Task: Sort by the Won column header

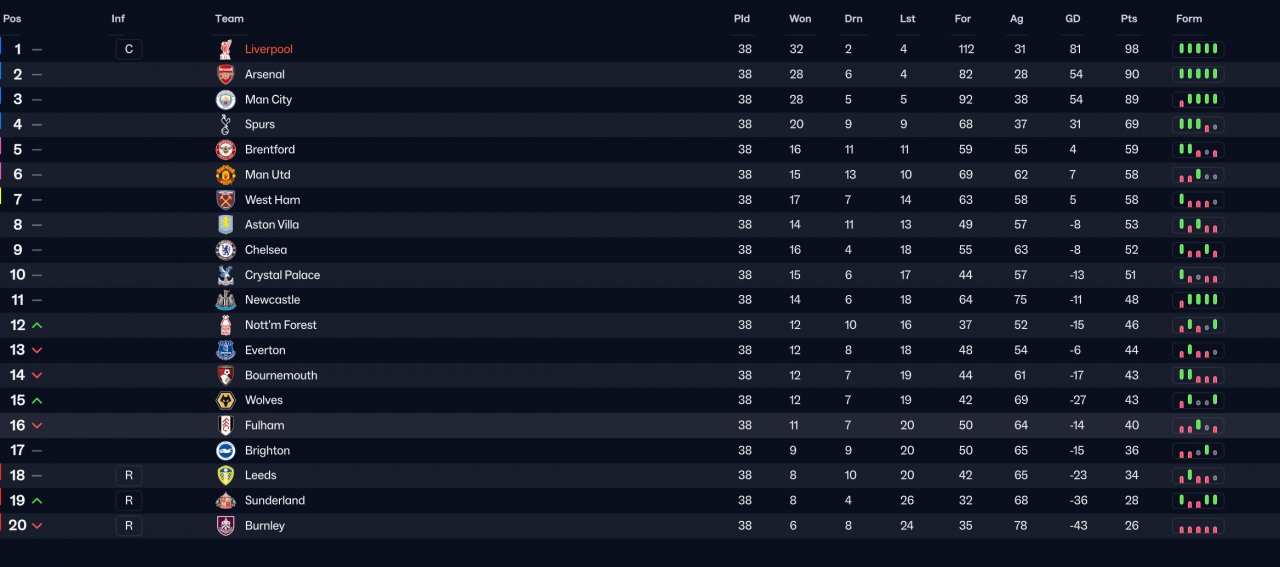Action: 800,19
